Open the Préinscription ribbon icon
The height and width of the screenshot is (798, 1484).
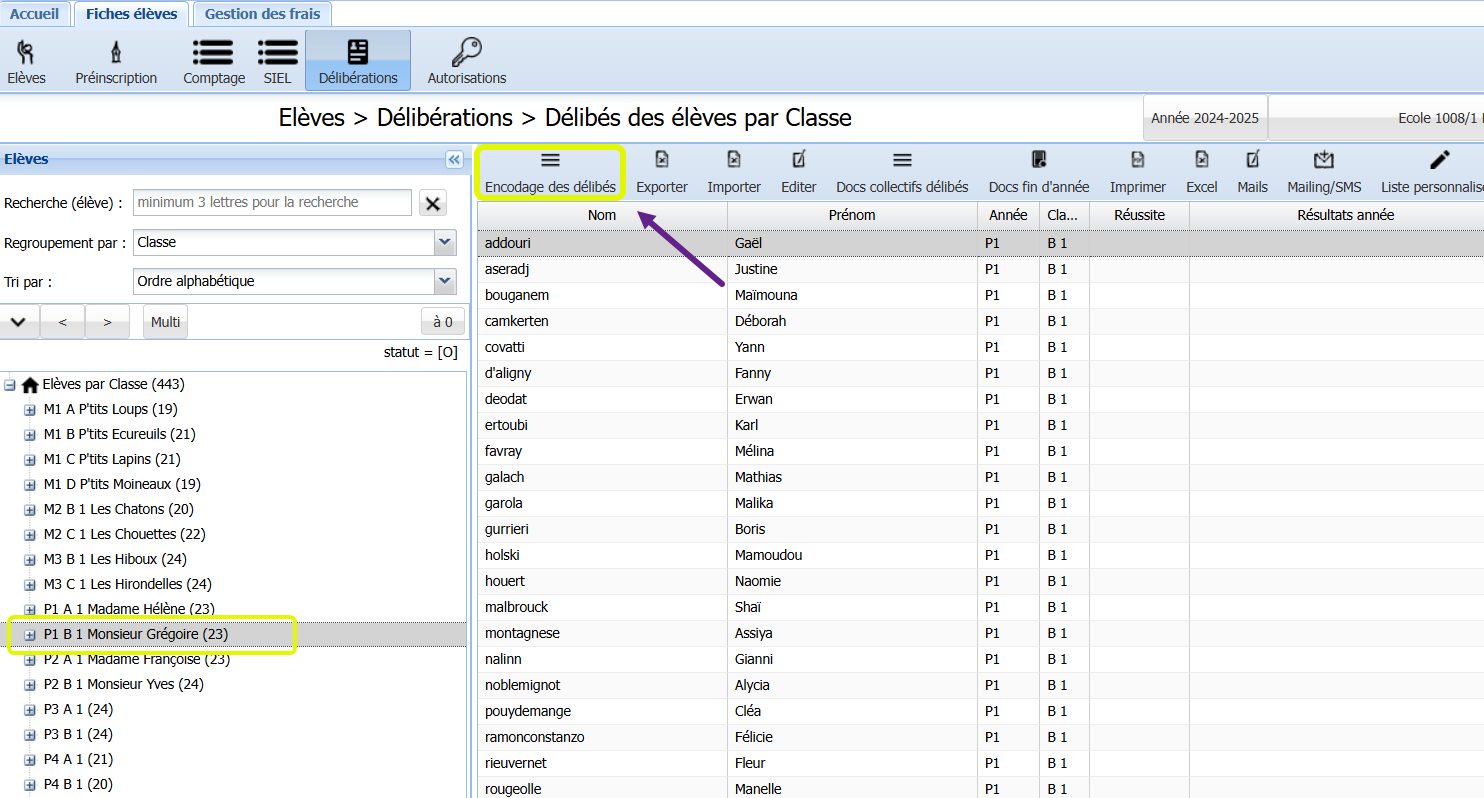(116, 61)
